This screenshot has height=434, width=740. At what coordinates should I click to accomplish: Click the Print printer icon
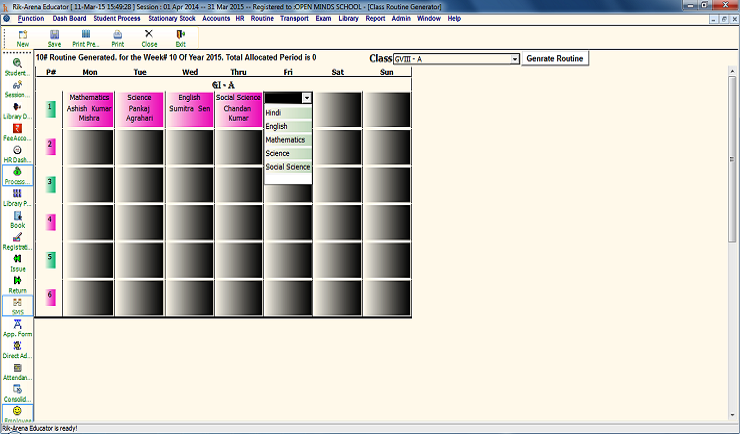118,38
